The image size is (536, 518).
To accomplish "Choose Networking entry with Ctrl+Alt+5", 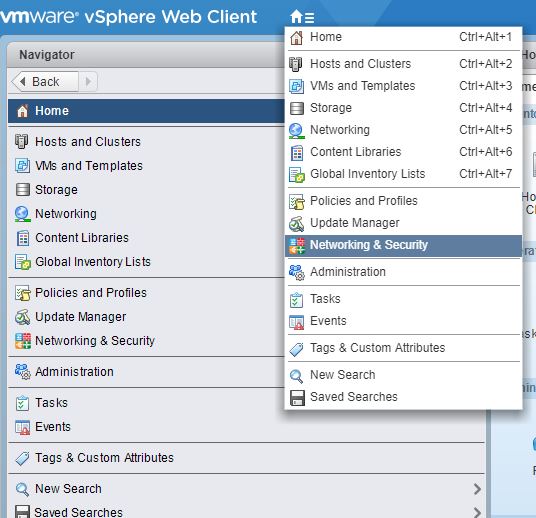I will 403,130.
